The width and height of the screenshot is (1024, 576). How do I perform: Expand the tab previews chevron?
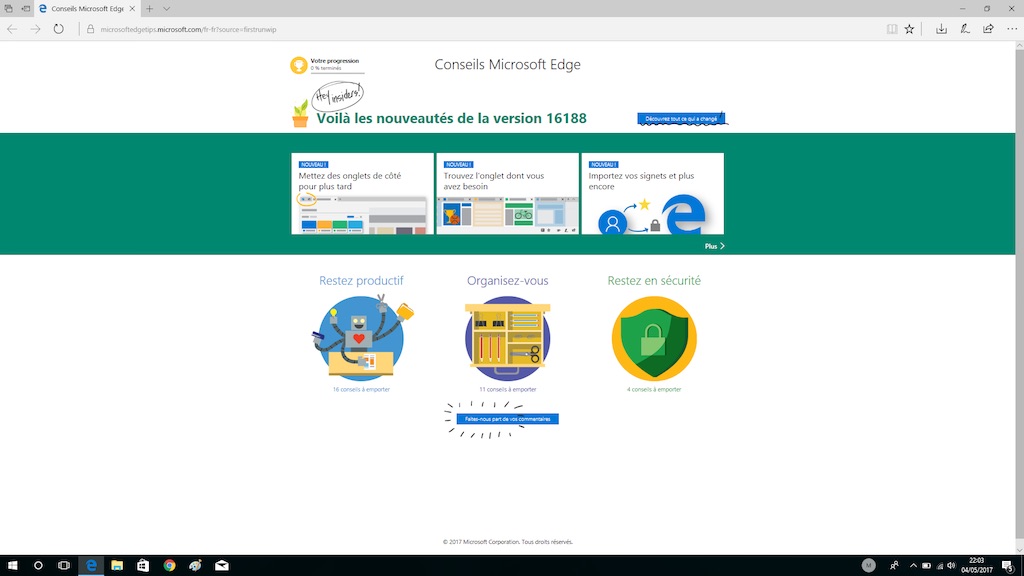pyautogui.click(x=166, y=8)
